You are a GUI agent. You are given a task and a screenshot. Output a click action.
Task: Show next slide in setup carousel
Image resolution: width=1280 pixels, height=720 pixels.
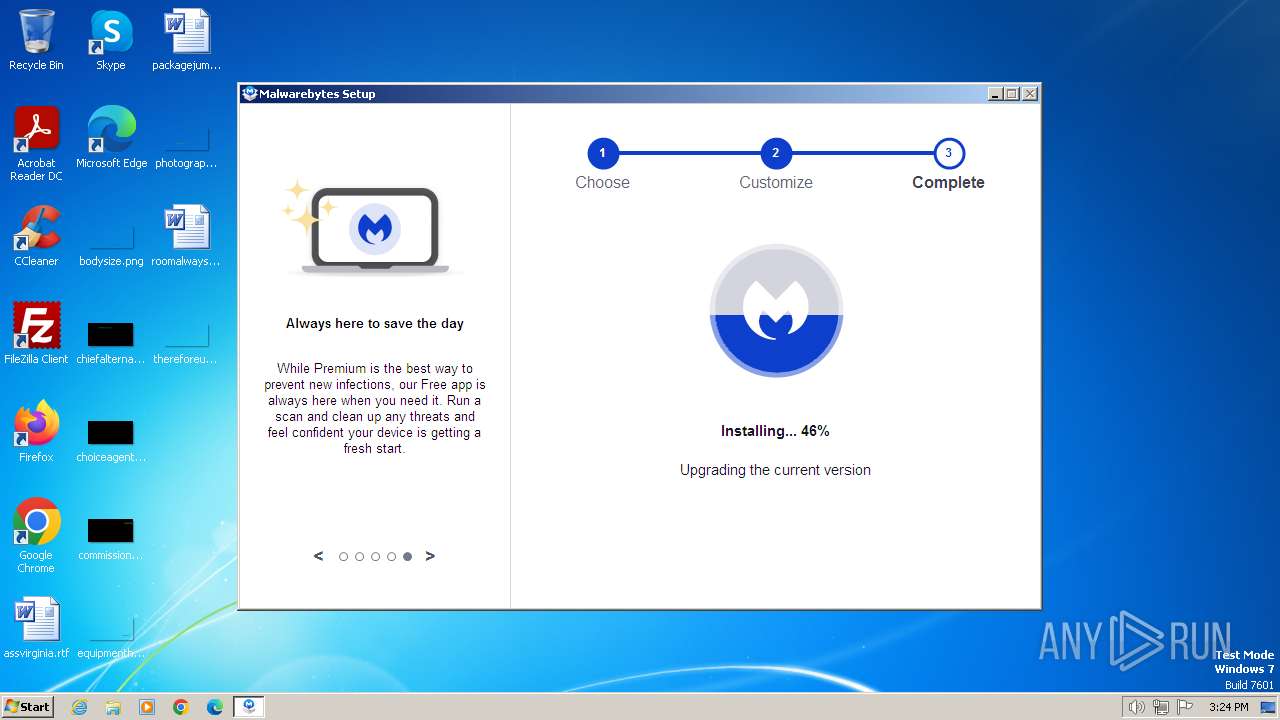430,556
